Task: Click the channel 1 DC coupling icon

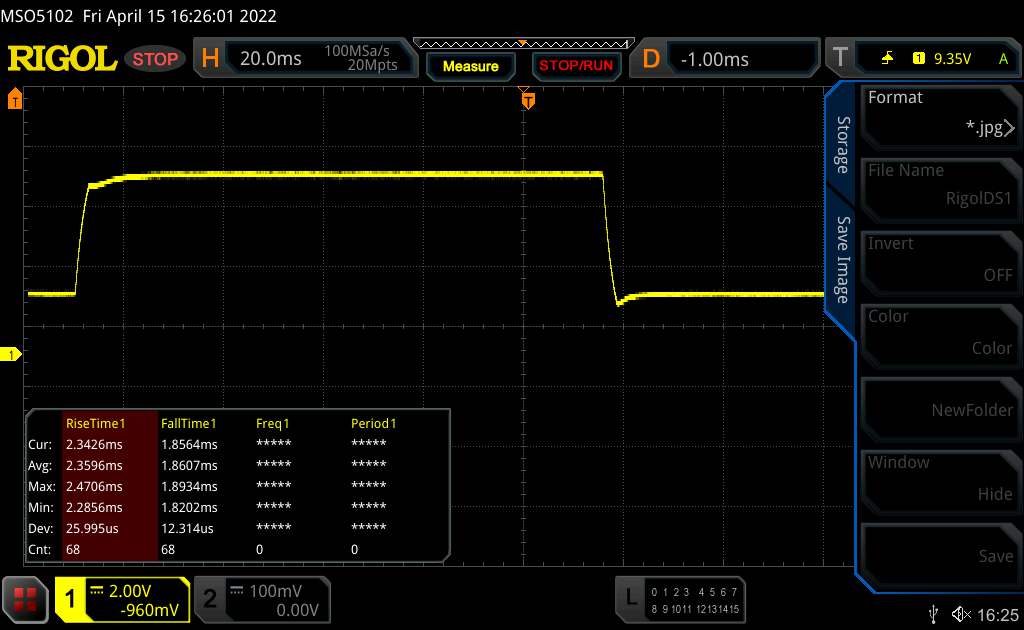Action: [97, 590]
